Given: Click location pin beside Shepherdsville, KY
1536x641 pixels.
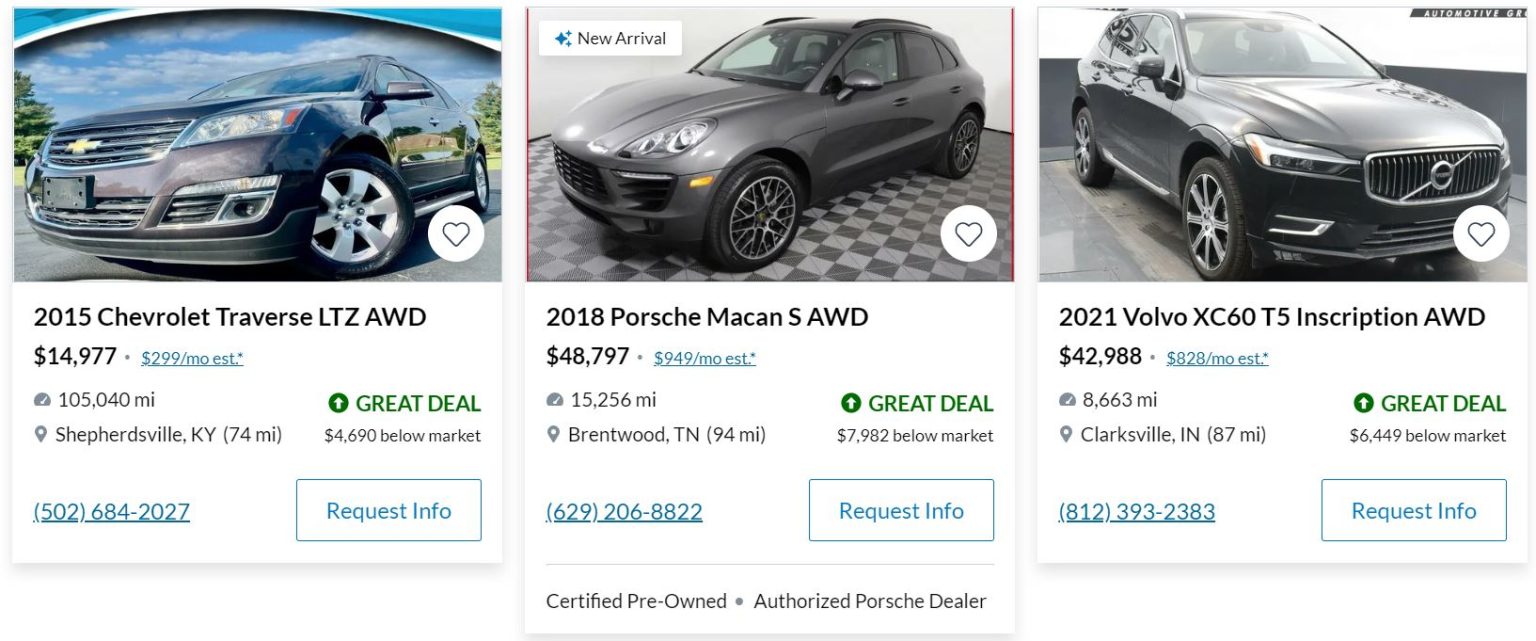Looking at the screenshot, I should coord(41,435).
